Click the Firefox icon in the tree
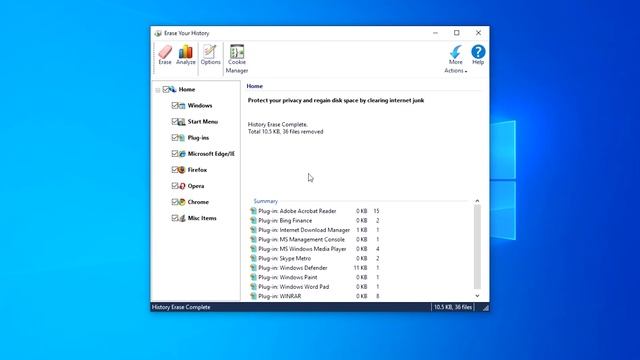The height and width of the screenshot is (360, 640). 182,170
